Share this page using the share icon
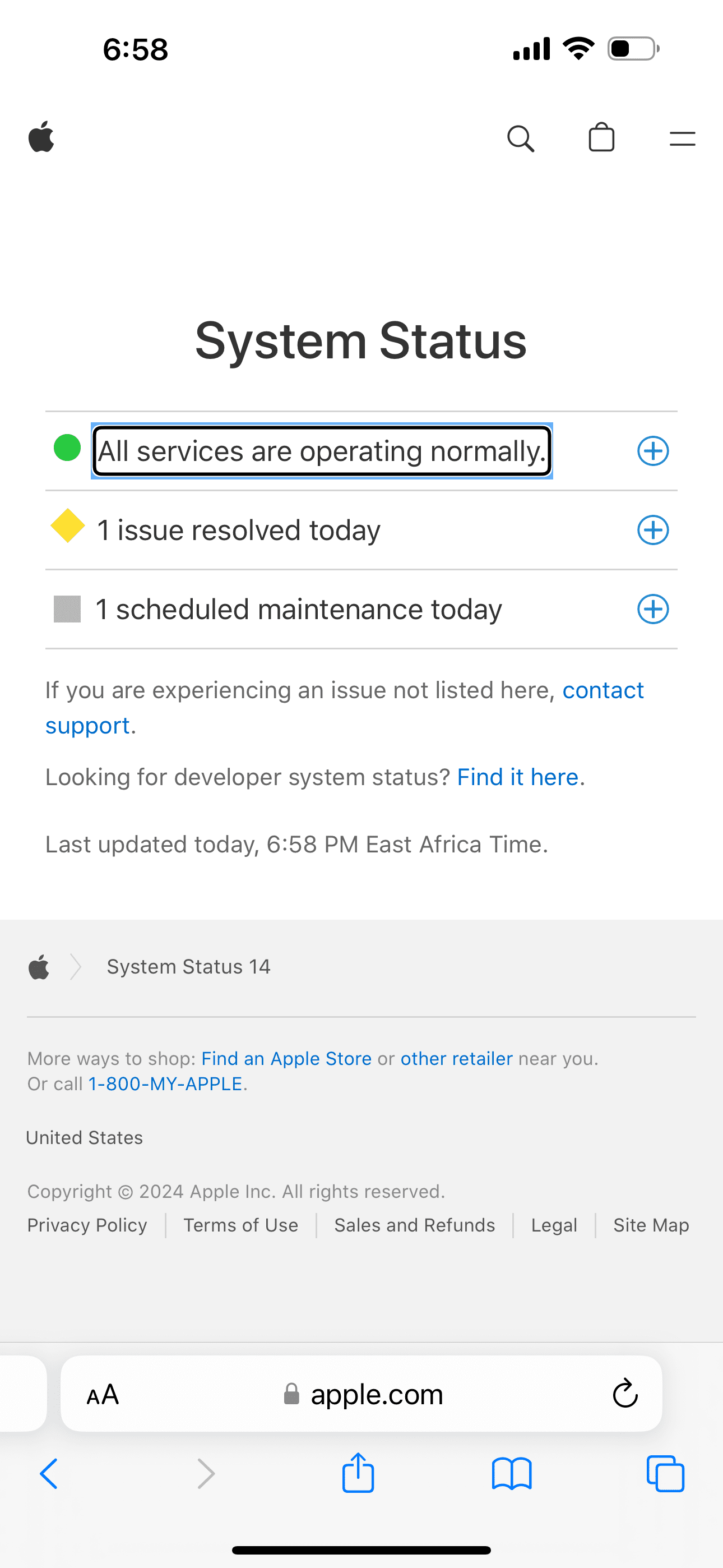Screen dimensions: 723x1568 pyautogui.click(x=358, y=1473)
